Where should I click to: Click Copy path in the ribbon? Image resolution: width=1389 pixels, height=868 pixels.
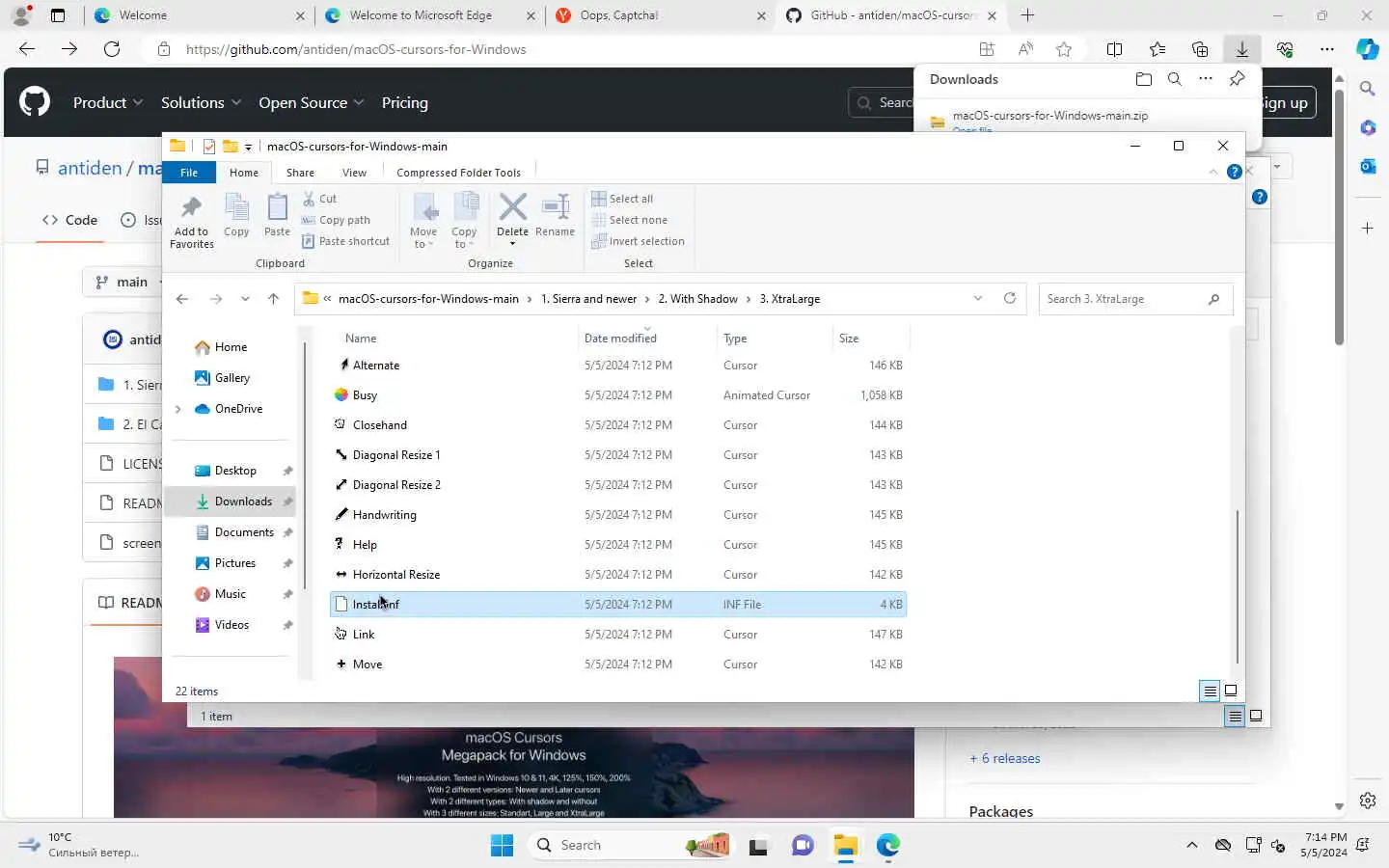(x=336, y=220)
